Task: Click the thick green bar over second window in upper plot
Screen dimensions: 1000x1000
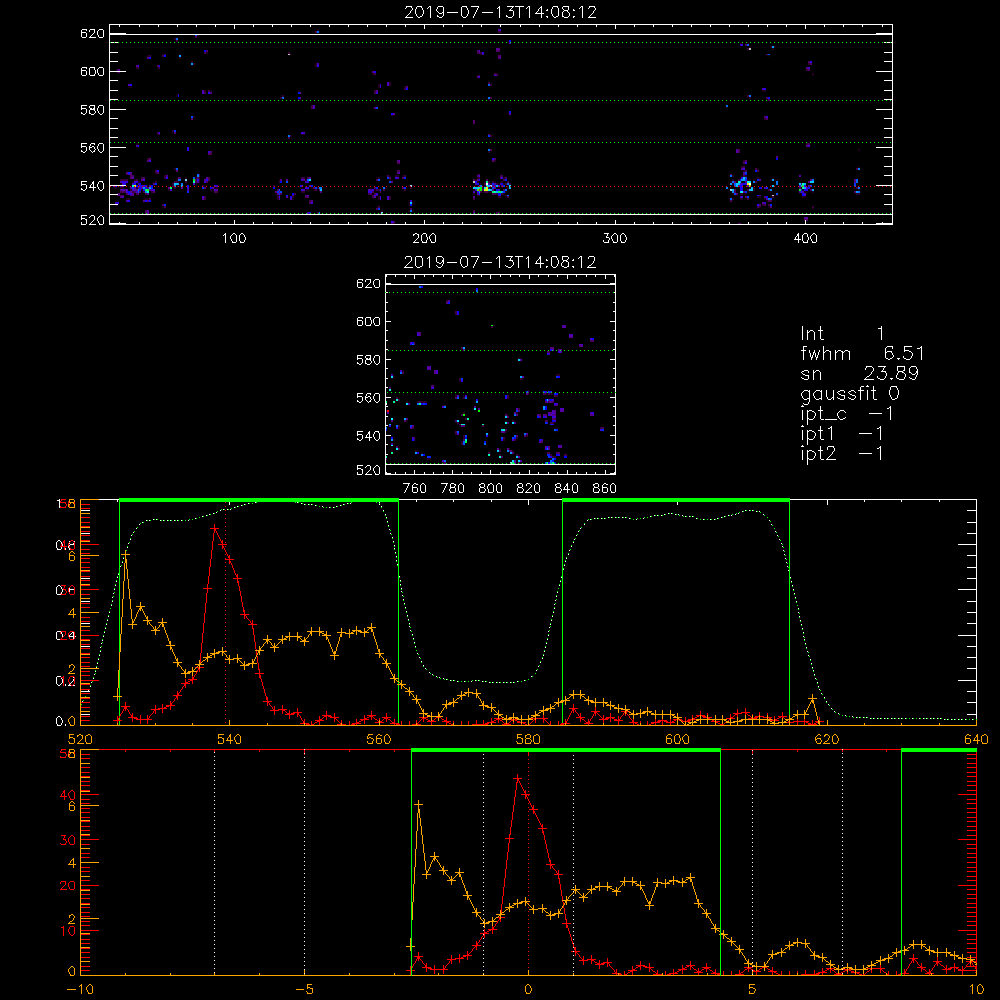Action: point(676,500)
